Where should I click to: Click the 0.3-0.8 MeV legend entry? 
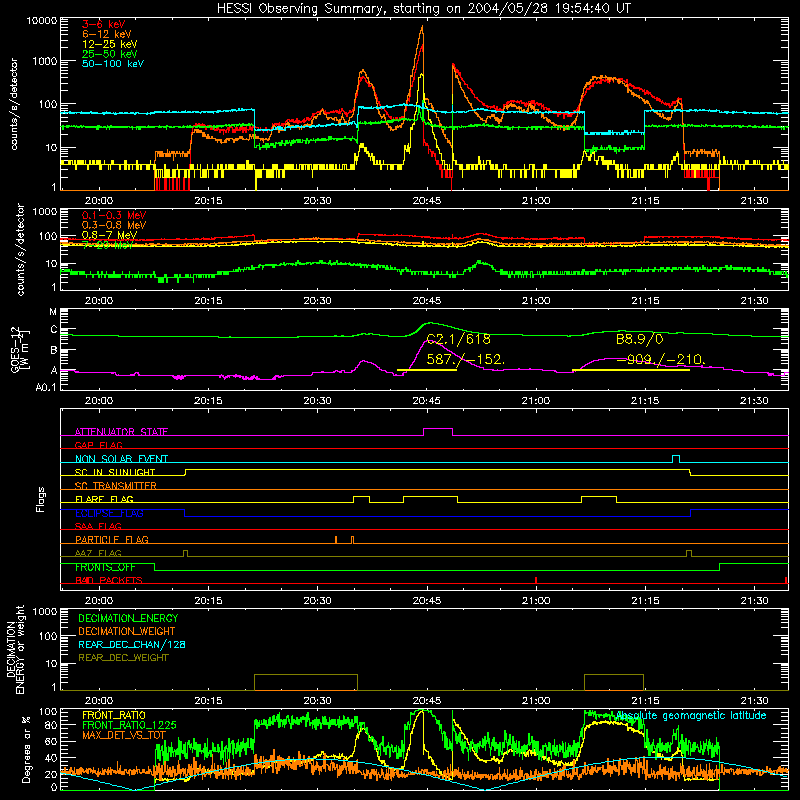click(x=113, y=225)
